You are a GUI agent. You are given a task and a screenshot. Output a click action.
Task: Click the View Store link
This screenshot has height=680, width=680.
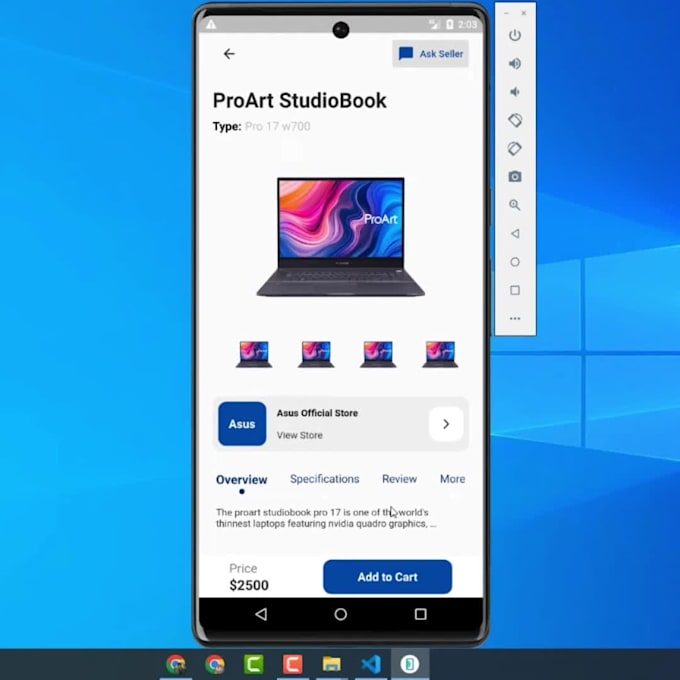click(300, 435)
